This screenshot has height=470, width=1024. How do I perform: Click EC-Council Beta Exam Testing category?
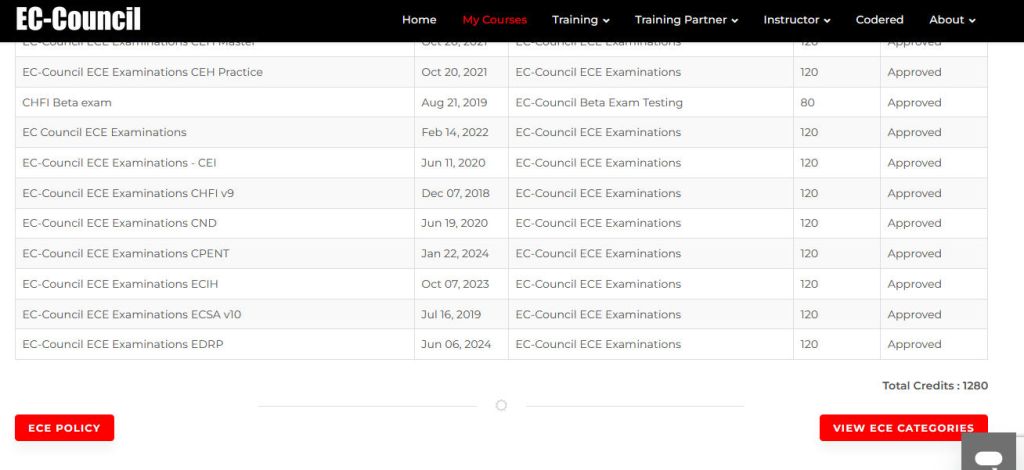(x=598, y=103)
